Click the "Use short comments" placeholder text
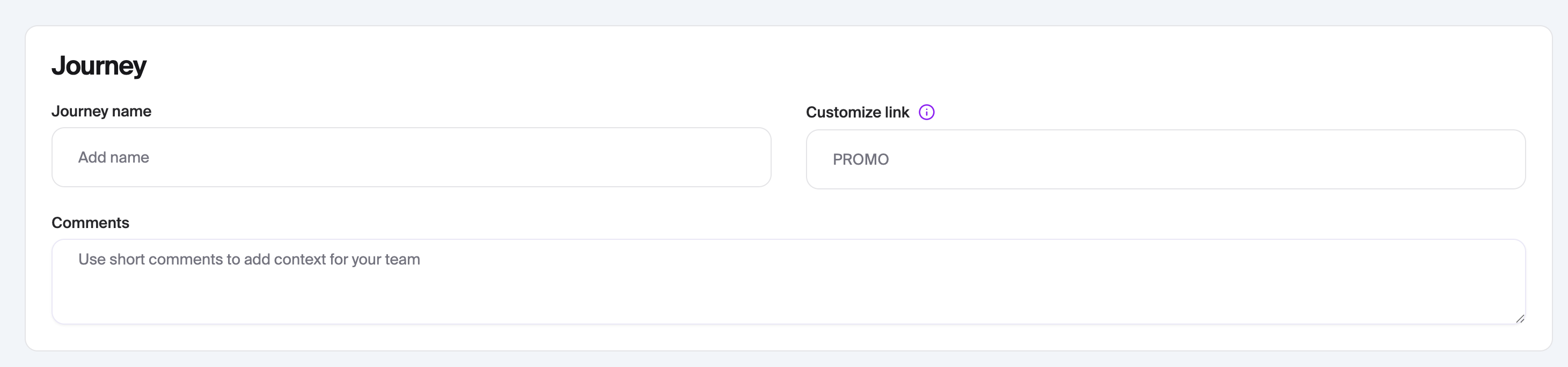Screen dimensions: 1568x367 [152, 260]
